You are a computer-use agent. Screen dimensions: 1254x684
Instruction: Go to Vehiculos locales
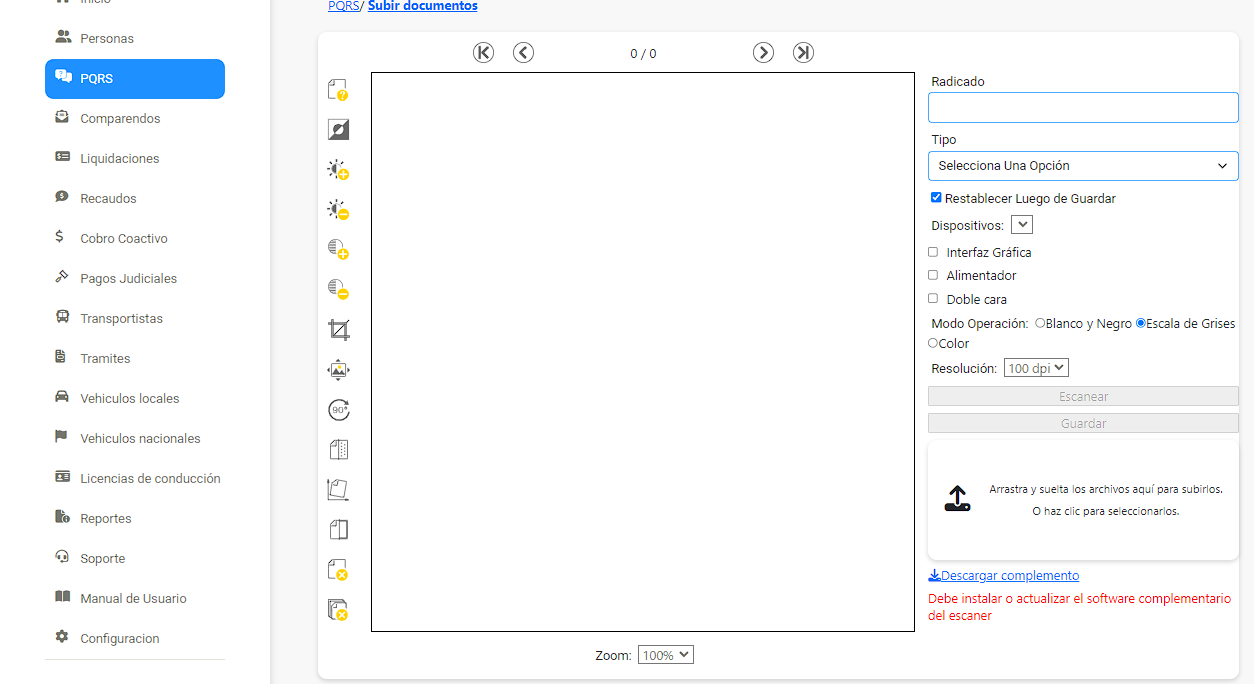(135, 398)
